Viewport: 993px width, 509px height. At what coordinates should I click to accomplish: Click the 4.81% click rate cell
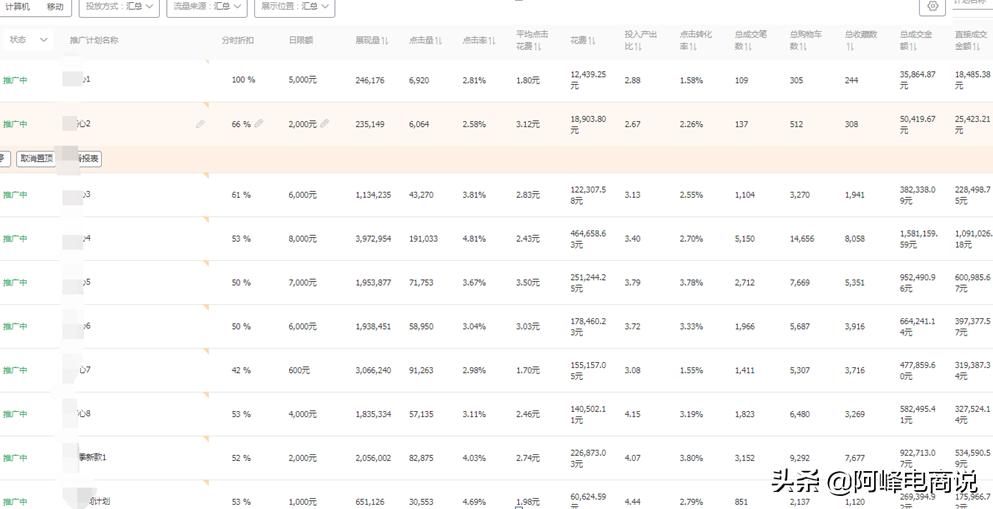(x=474, y=239)
